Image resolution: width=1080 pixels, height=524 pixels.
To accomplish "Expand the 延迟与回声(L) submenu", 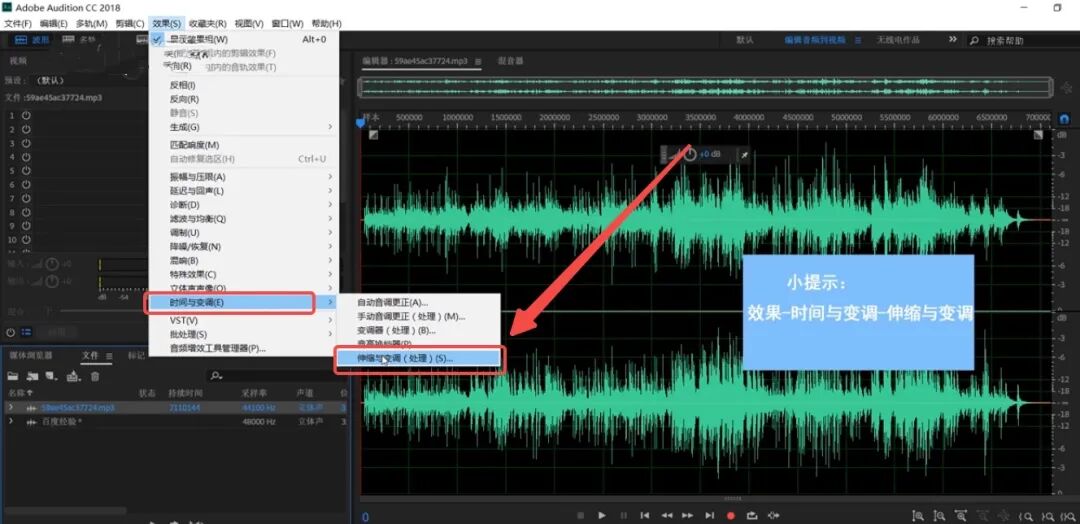I will point(245,191).
